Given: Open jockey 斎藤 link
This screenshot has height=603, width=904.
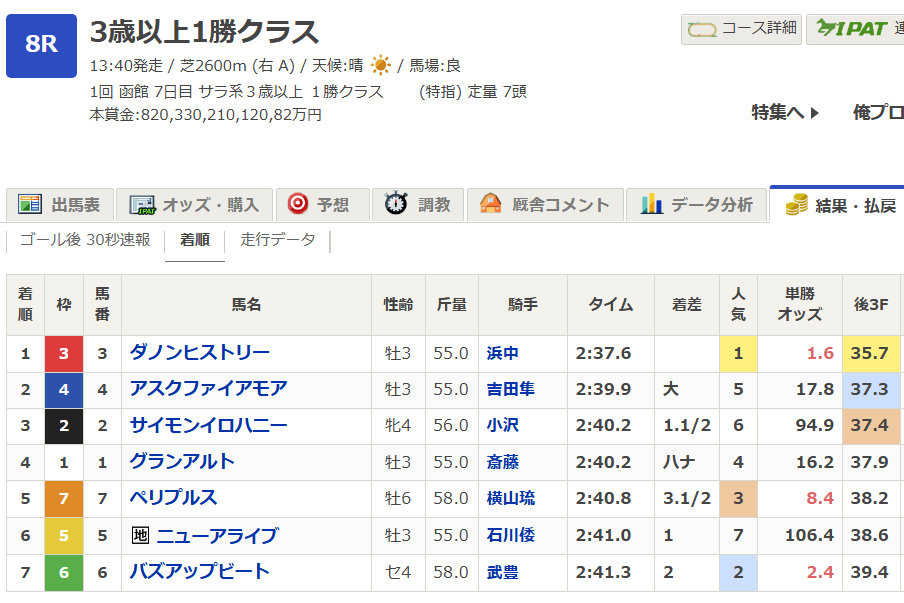Looking at the screenshot, I should point(503,462).
